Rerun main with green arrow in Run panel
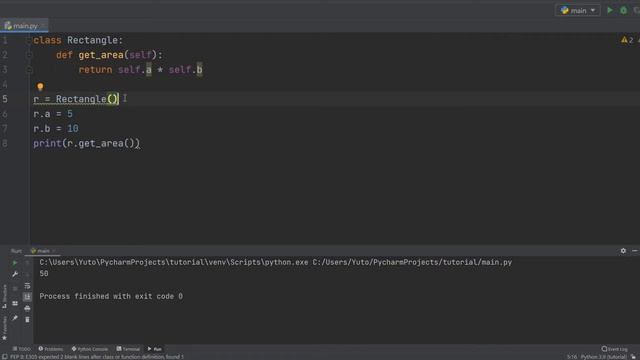Screen dimensions: 640x360 [15, 263]
